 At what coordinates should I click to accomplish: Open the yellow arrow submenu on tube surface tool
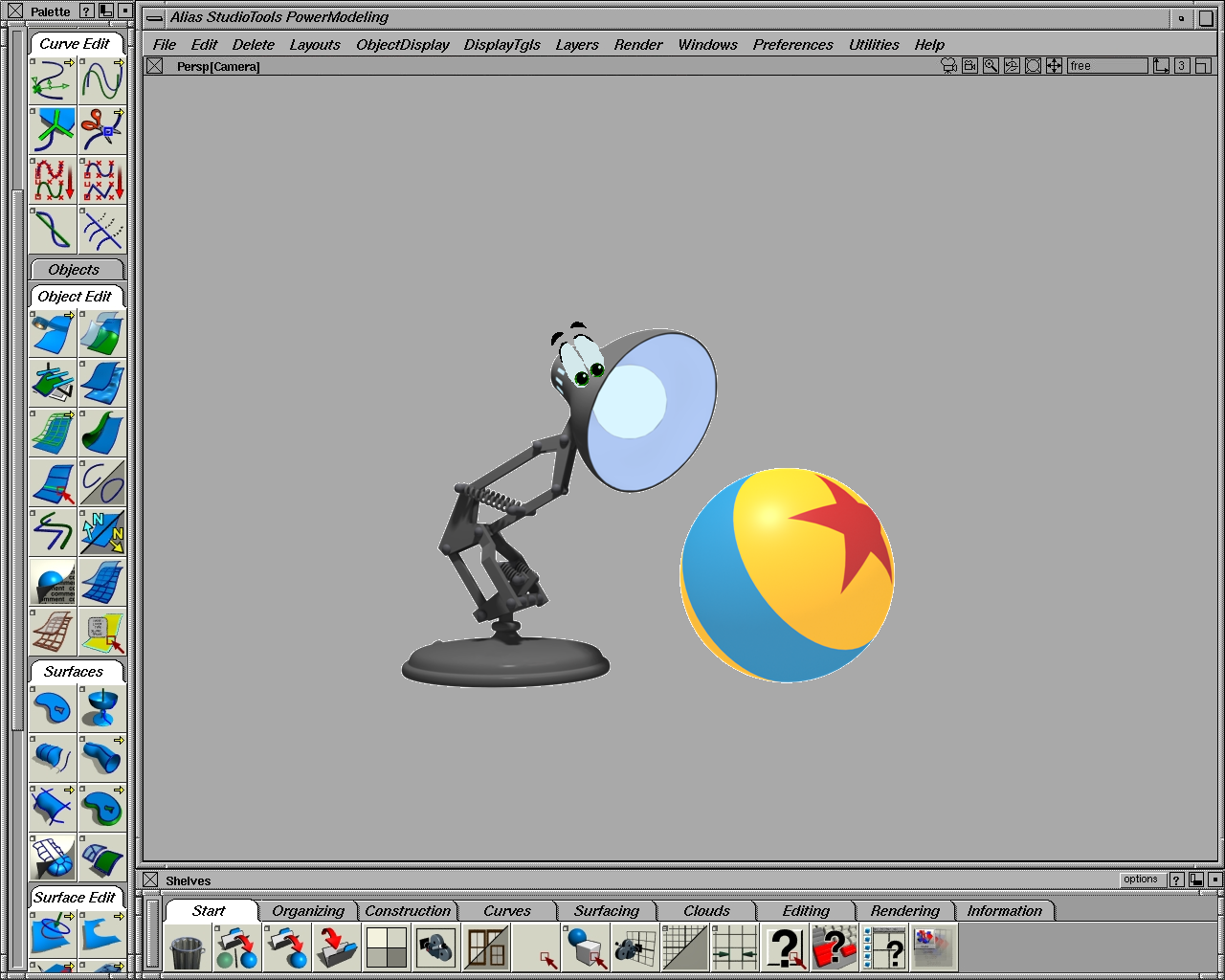119,739
